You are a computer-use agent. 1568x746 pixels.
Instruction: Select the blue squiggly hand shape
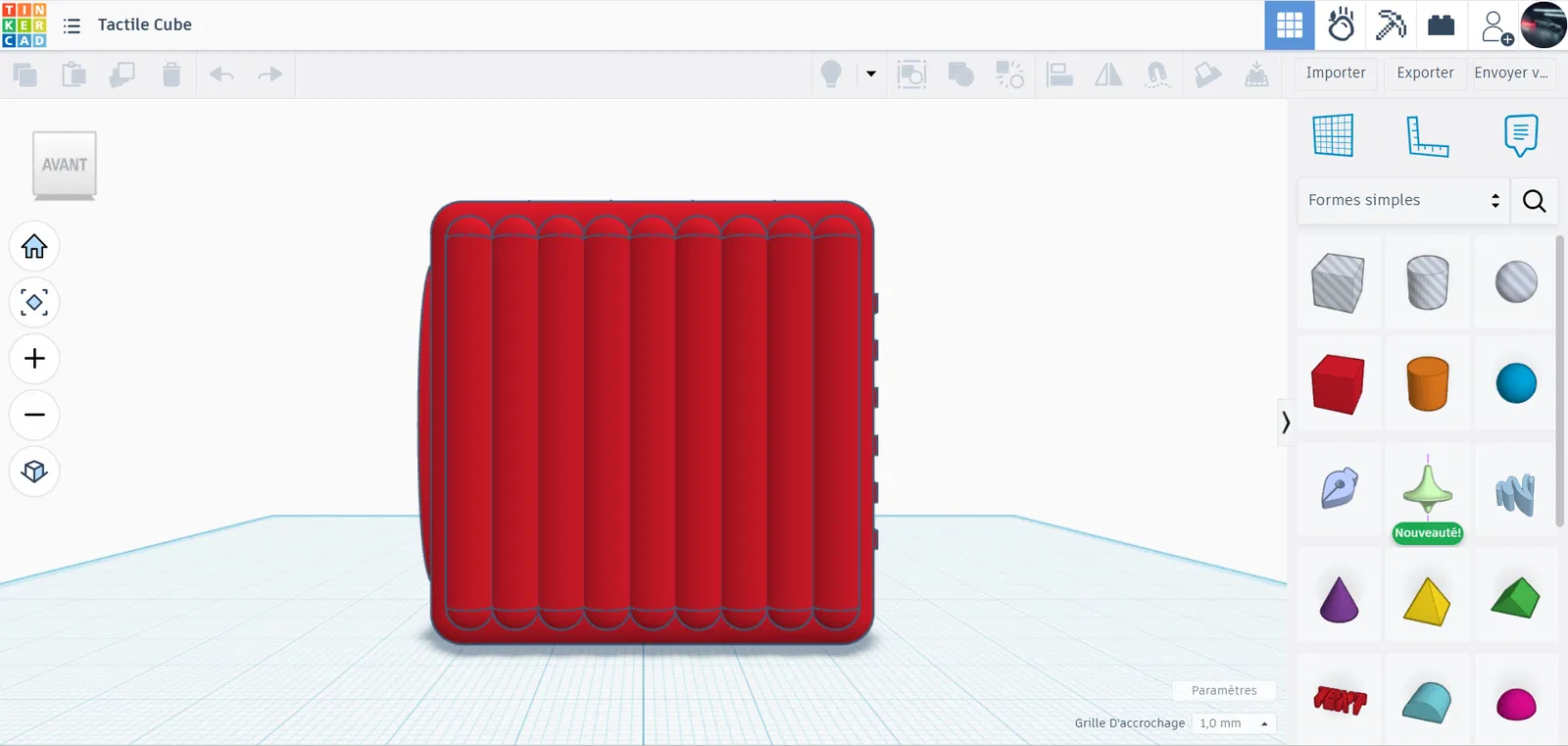1516,493
